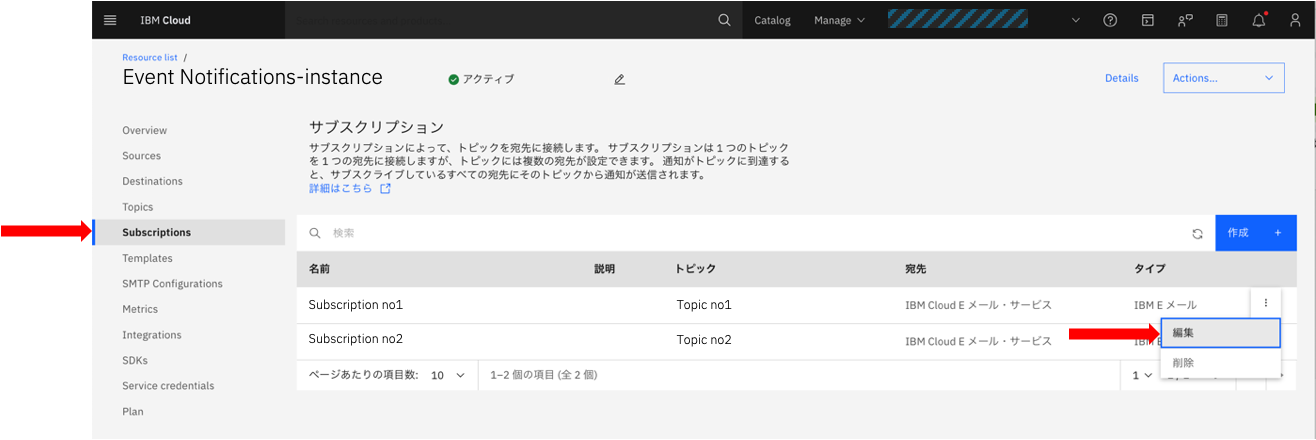Go to Templates in the sidebar

pyautogui.click(x=147, y=258)
